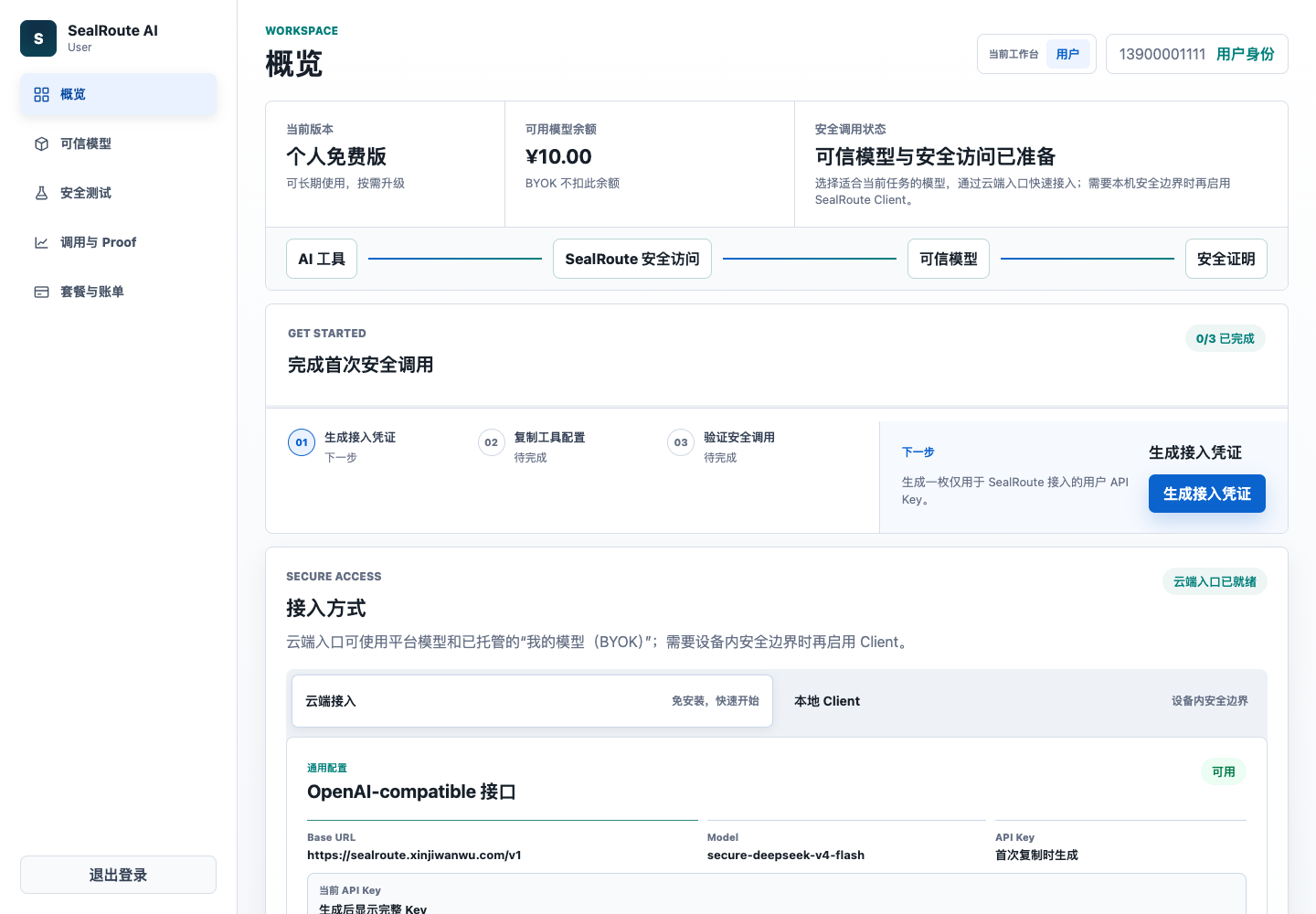Click the 0/3 已完成 progress badge

point(1225,338)
